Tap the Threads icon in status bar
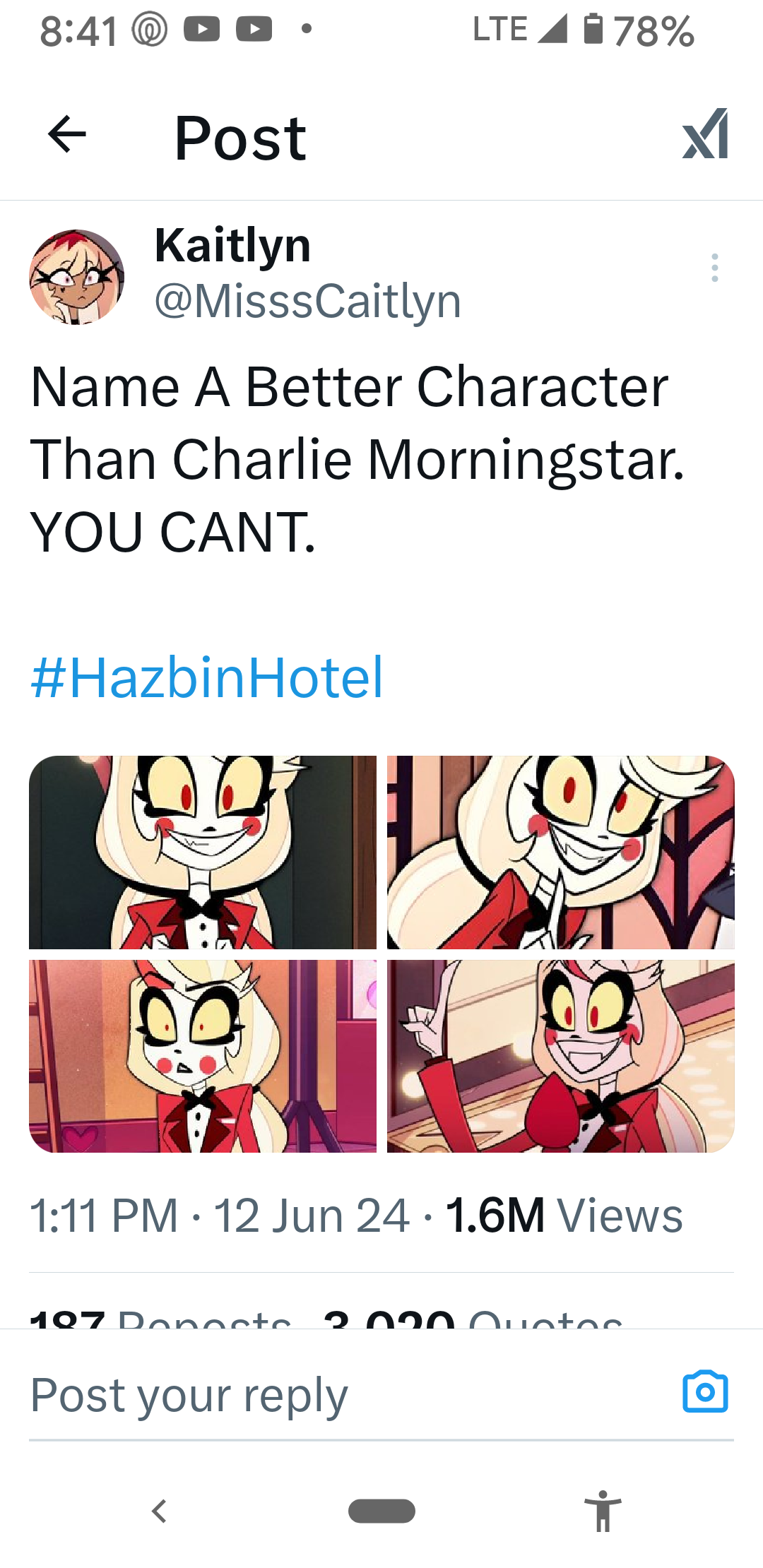This screenshot has height=1568, width=763. click(149, 30)
